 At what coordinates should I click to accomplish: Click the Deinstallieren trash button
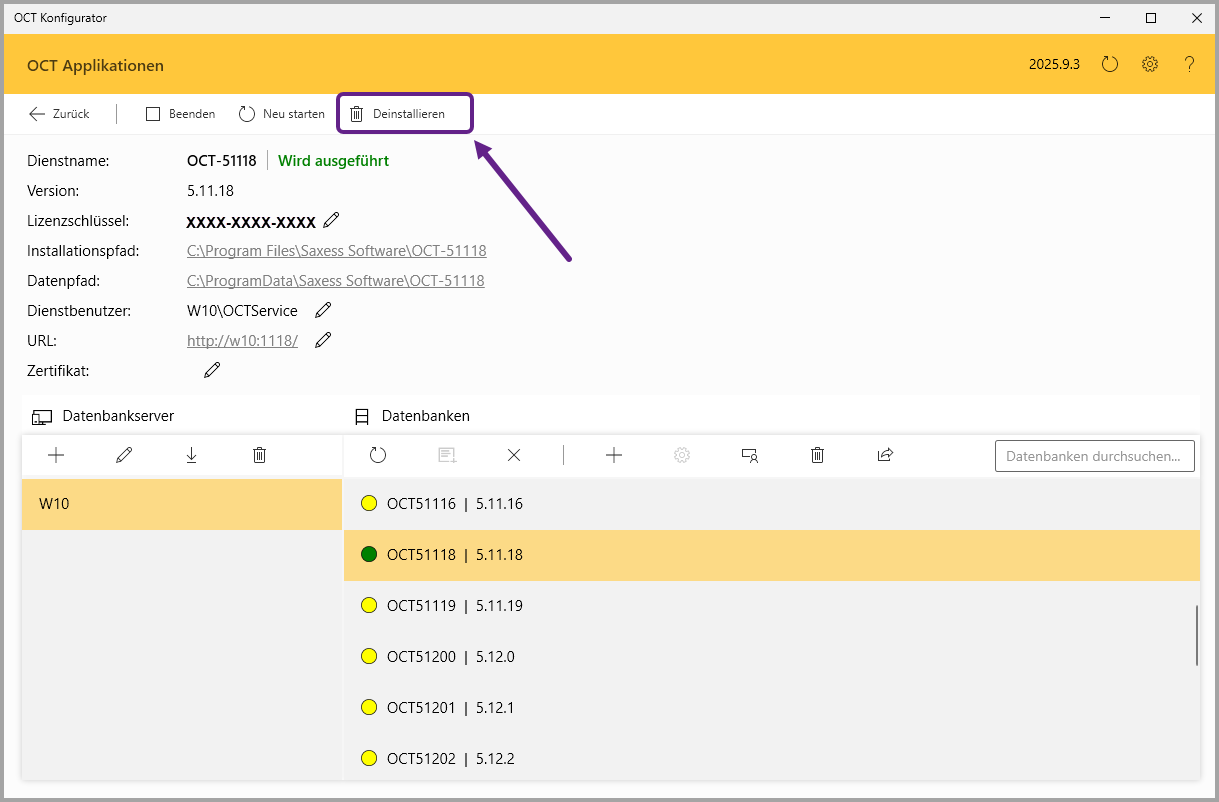tap(398, 114)
